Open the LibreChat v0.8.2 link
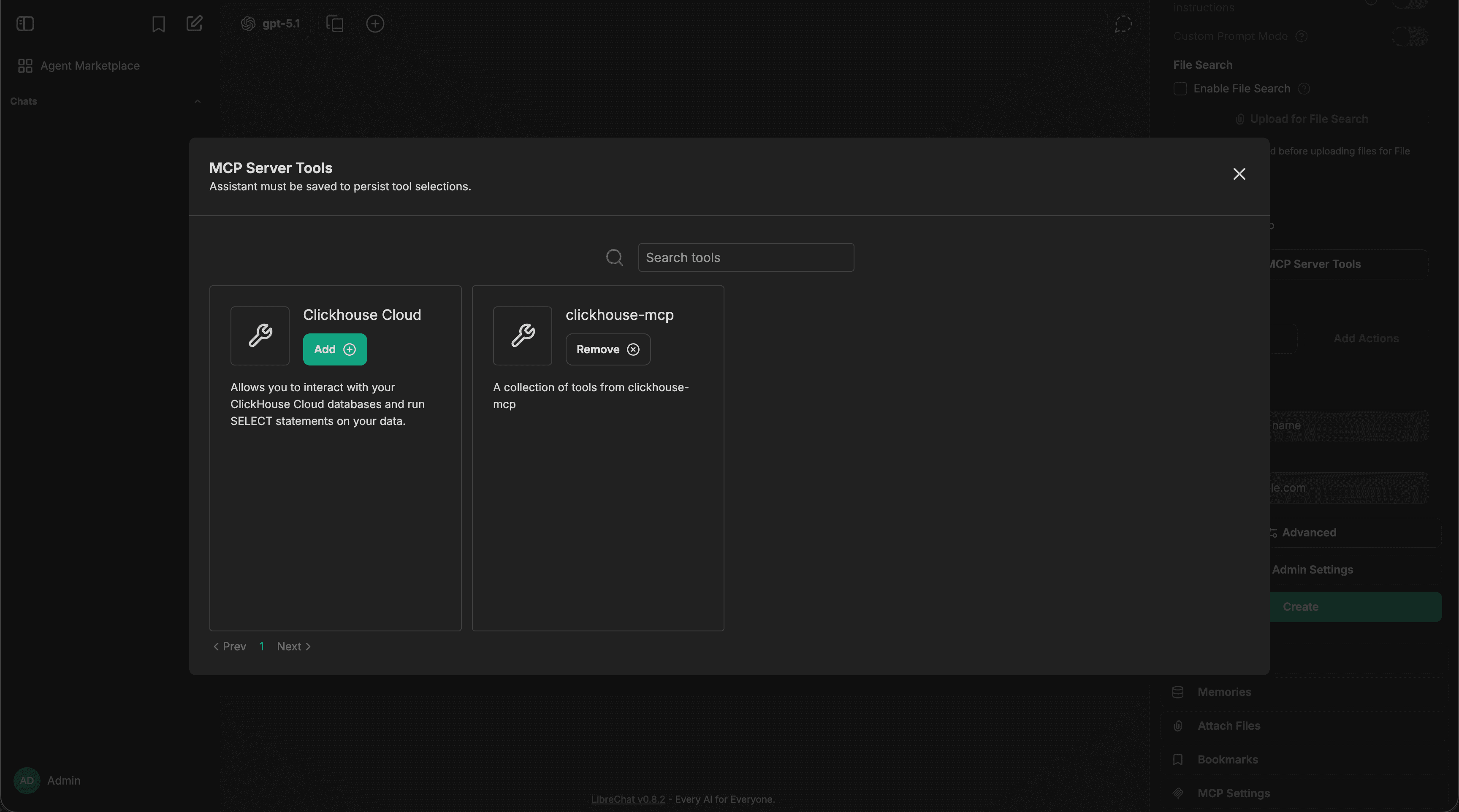Viewport: 1459px width, 812px height. pos(628,799)
